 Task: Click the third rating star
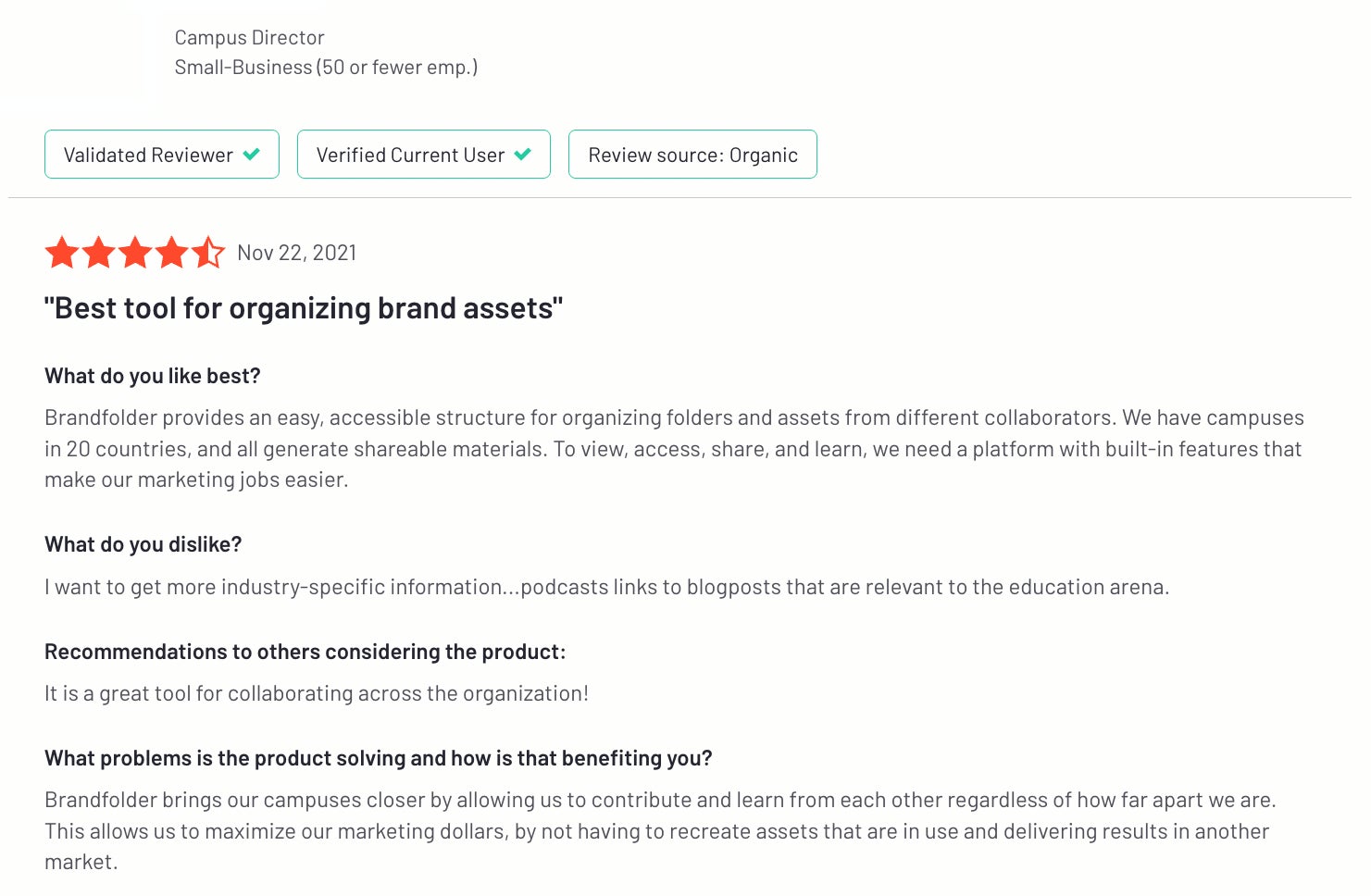tap(135, 253)
